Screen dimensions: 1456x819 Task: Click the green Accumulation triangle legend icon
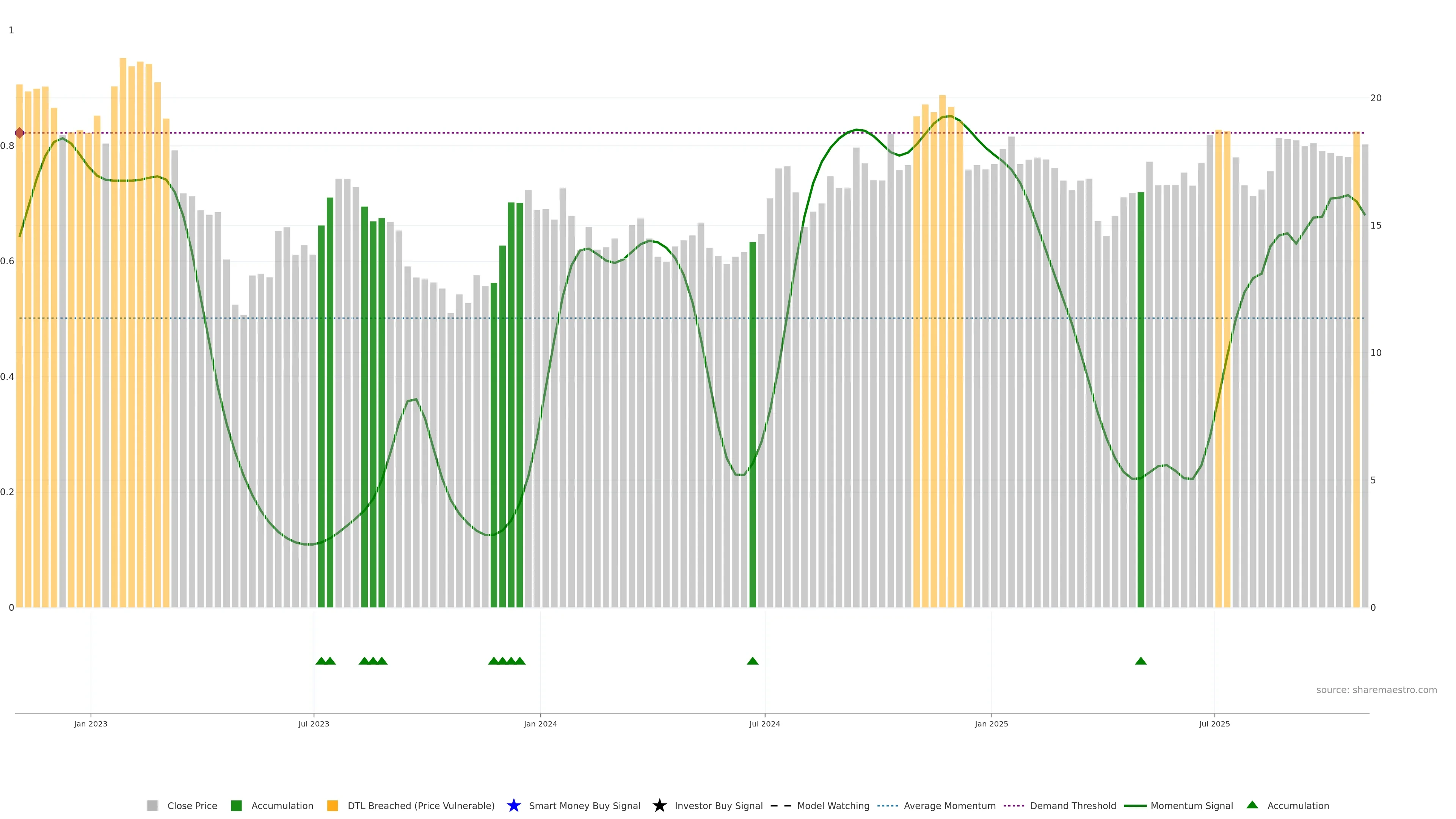(x=1252, y=805)
